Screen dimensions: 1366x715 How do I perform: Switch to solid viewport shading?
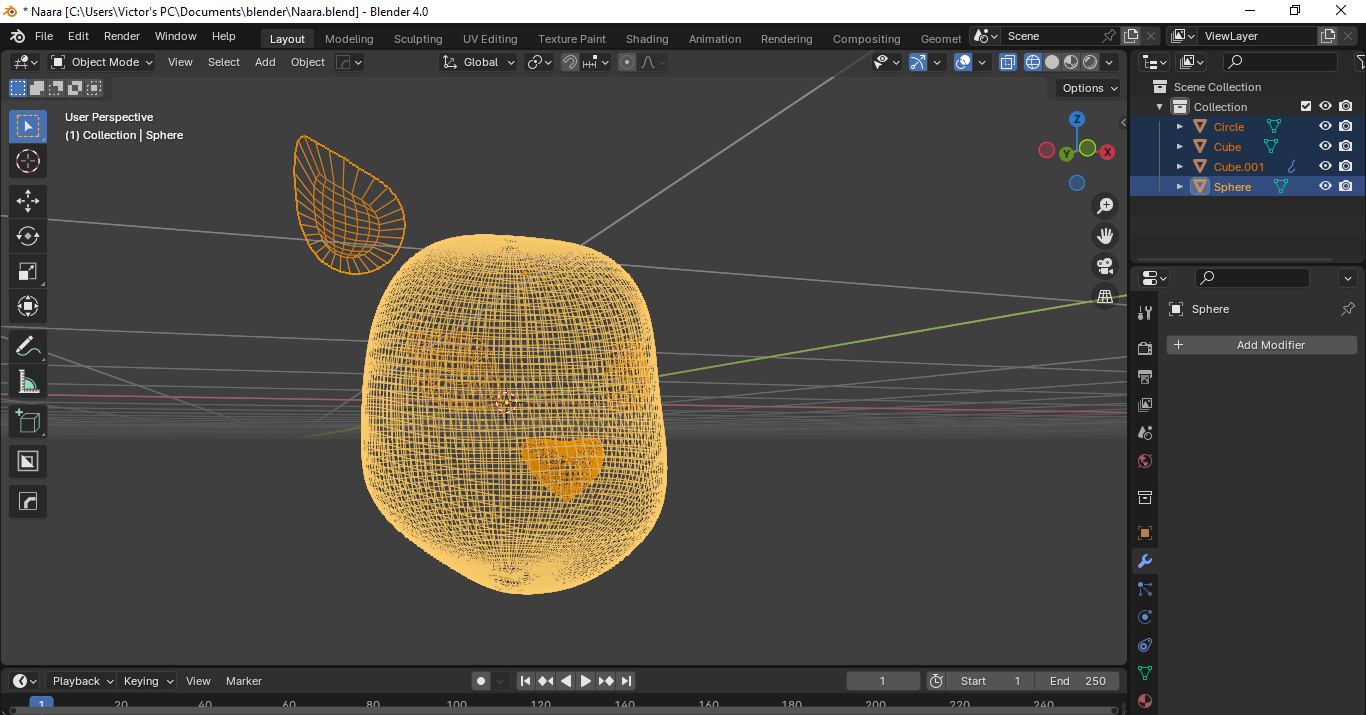(x=1052, y=62)
